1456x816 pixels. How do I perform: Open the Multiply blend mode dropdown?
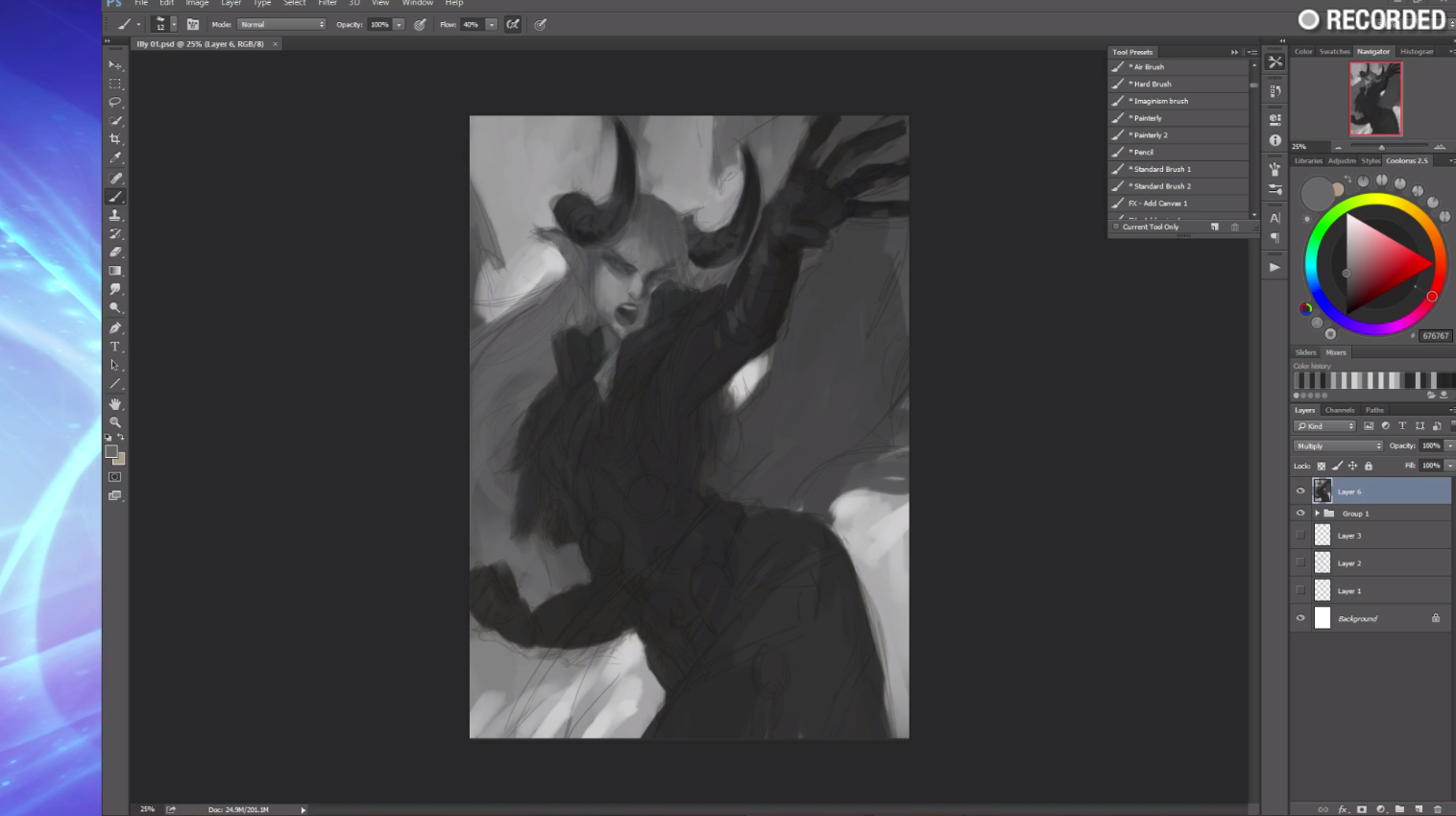point(1338,445)
